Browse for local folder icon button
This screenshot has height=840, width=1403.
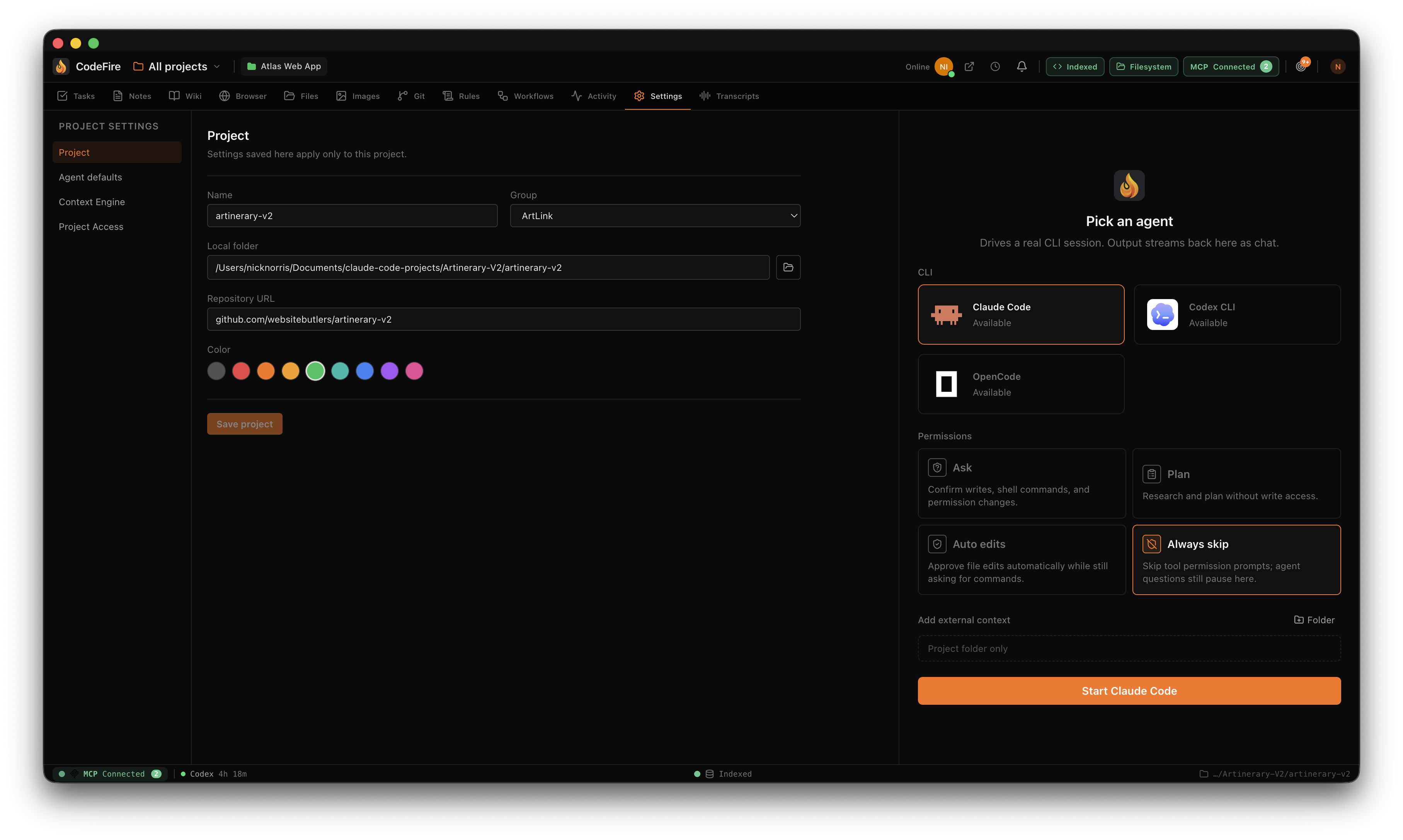pyautogui.click(x=788, y=267)
